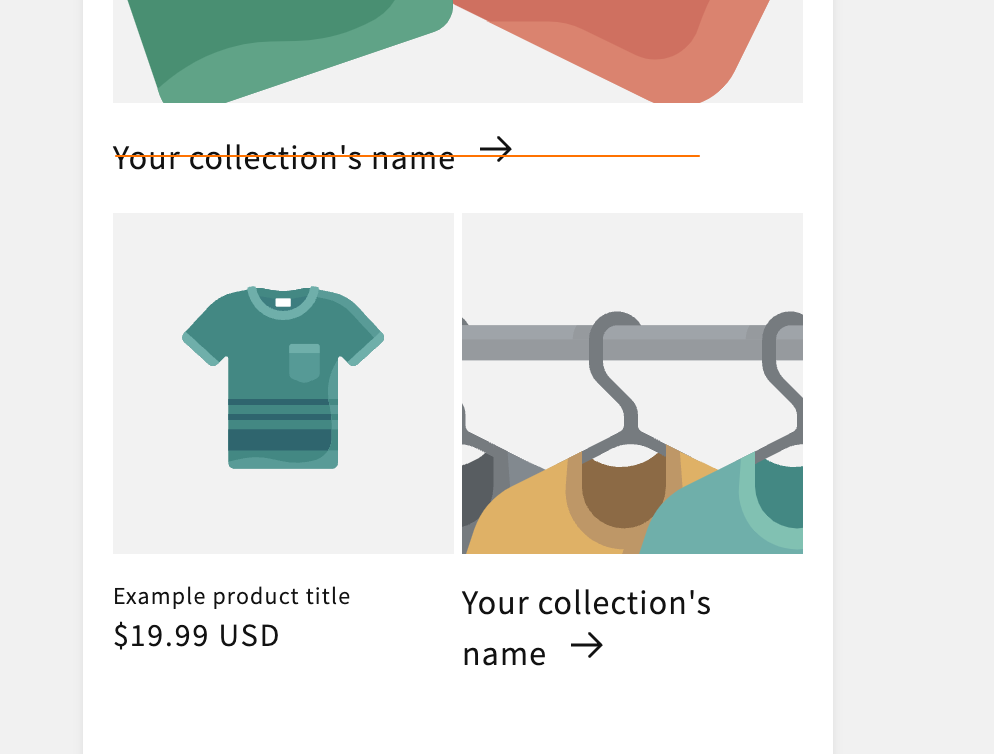Screen dimensions: 994x754
Task: Open the "Your collection's name" link below the rack
Action: click(x=586, y=604)
